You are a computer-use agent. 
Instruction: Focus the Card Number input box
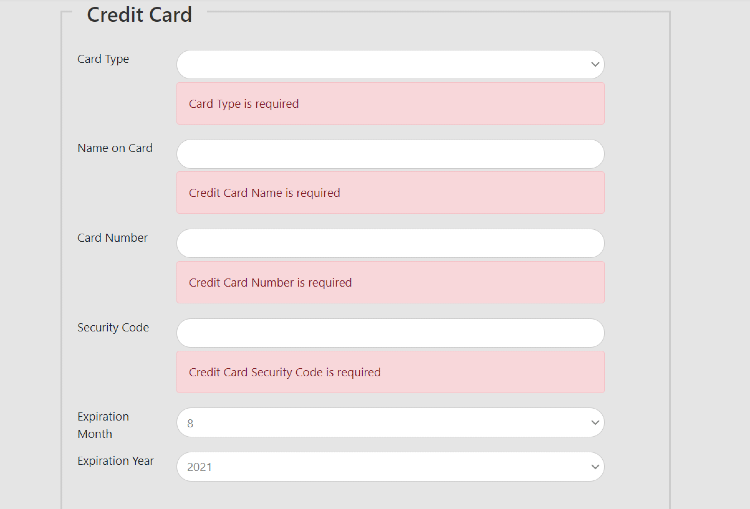tap(390, 243)
